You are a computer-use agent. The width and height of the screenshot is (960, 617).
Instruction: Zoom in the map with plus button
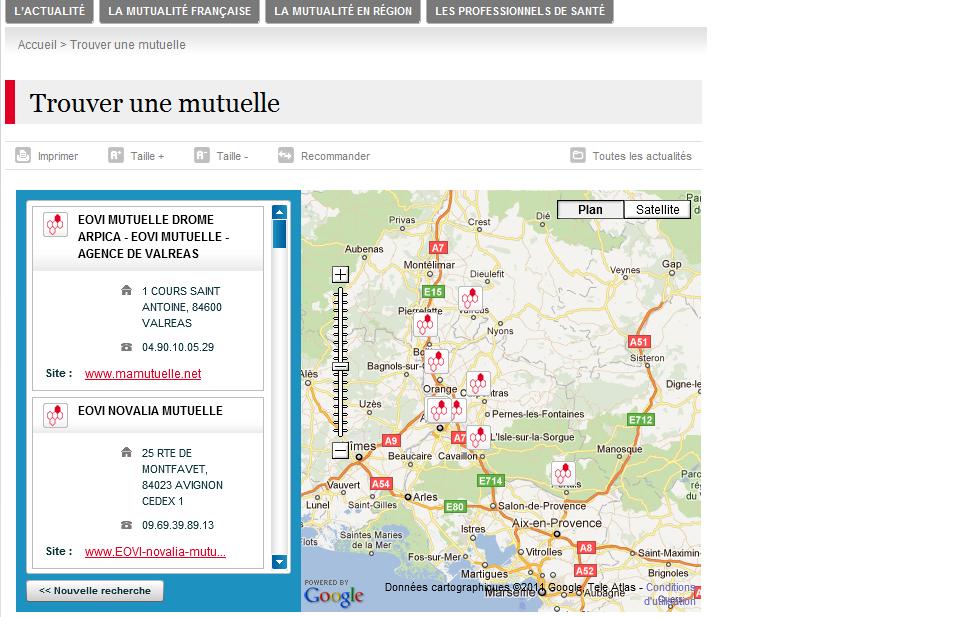coord(340,274)
